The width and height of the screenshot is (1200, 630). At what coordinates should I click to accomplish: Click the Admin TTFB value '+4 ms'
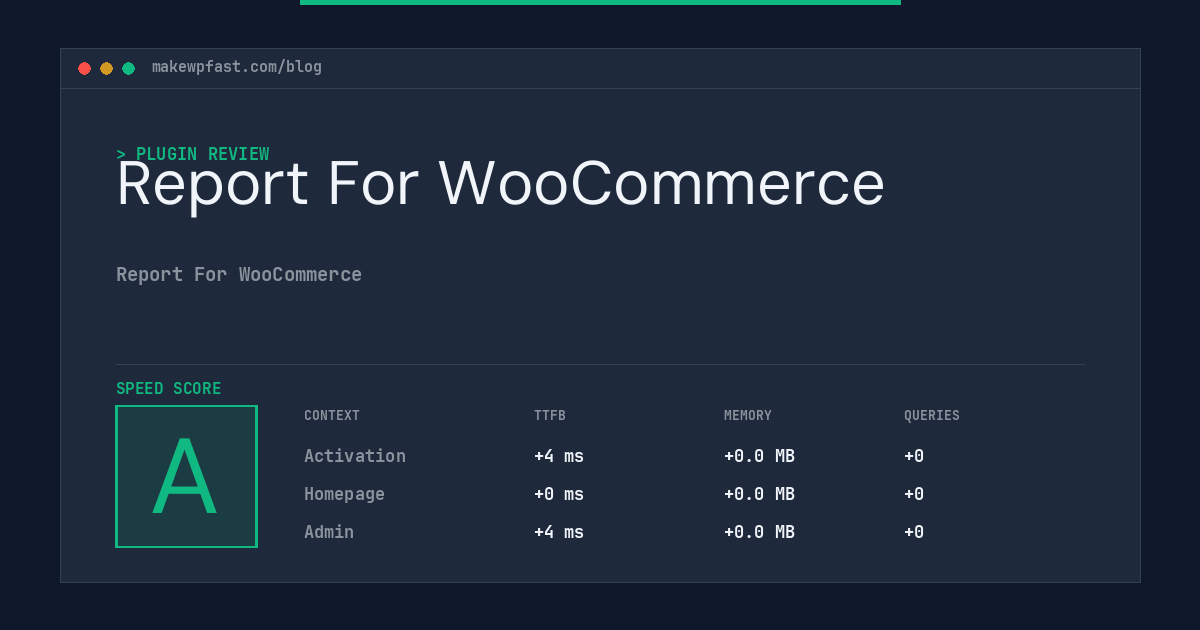[559, 532]
